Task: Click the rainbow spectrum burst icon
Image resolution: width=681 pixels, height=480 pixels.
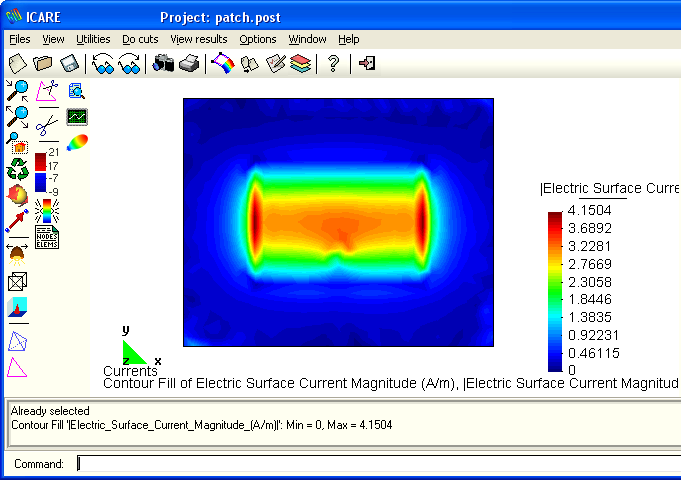Action: click(47, 211)
